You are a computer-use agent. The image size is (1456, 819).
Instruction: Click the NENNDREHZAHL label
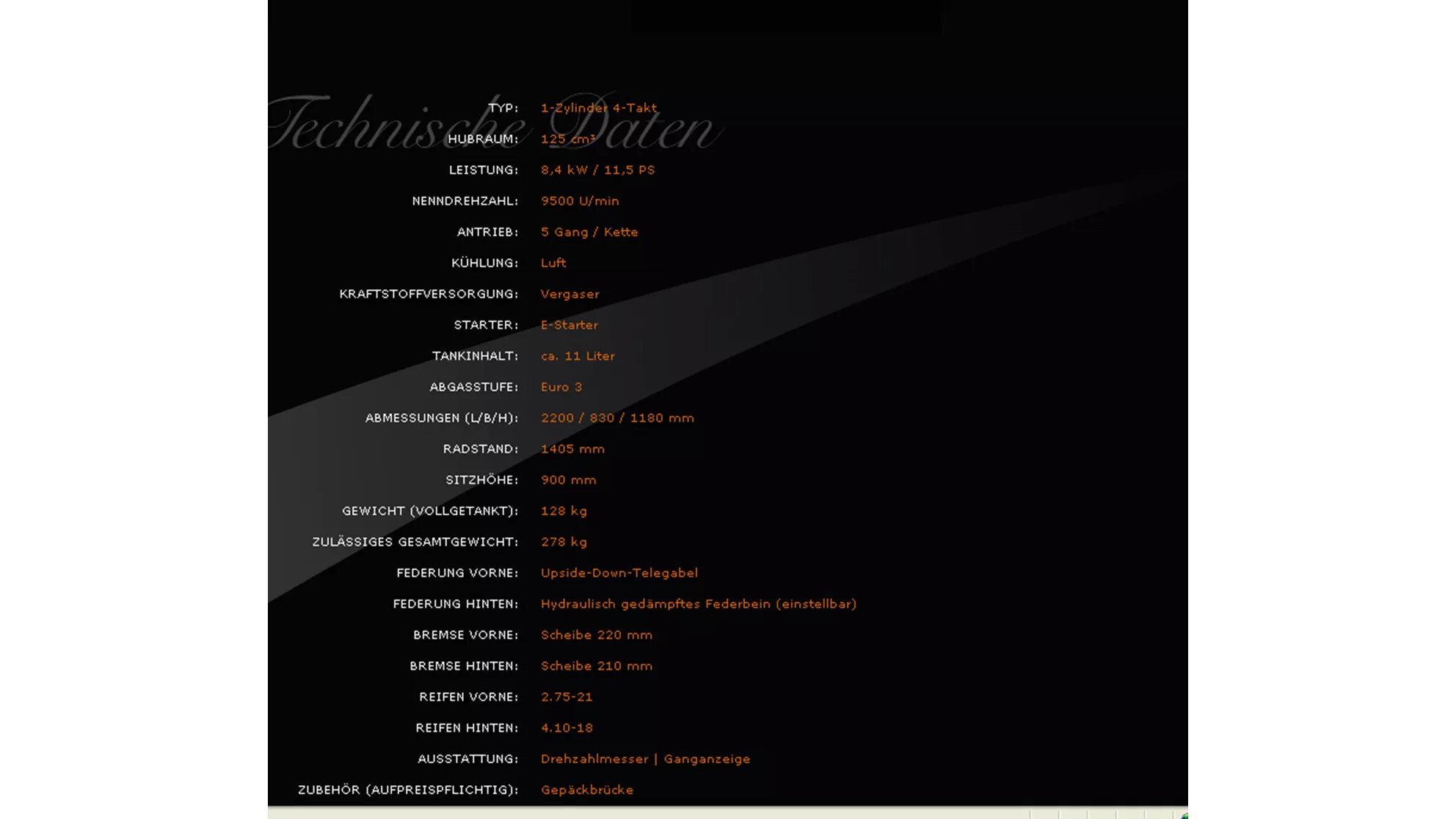click(465, 201)
